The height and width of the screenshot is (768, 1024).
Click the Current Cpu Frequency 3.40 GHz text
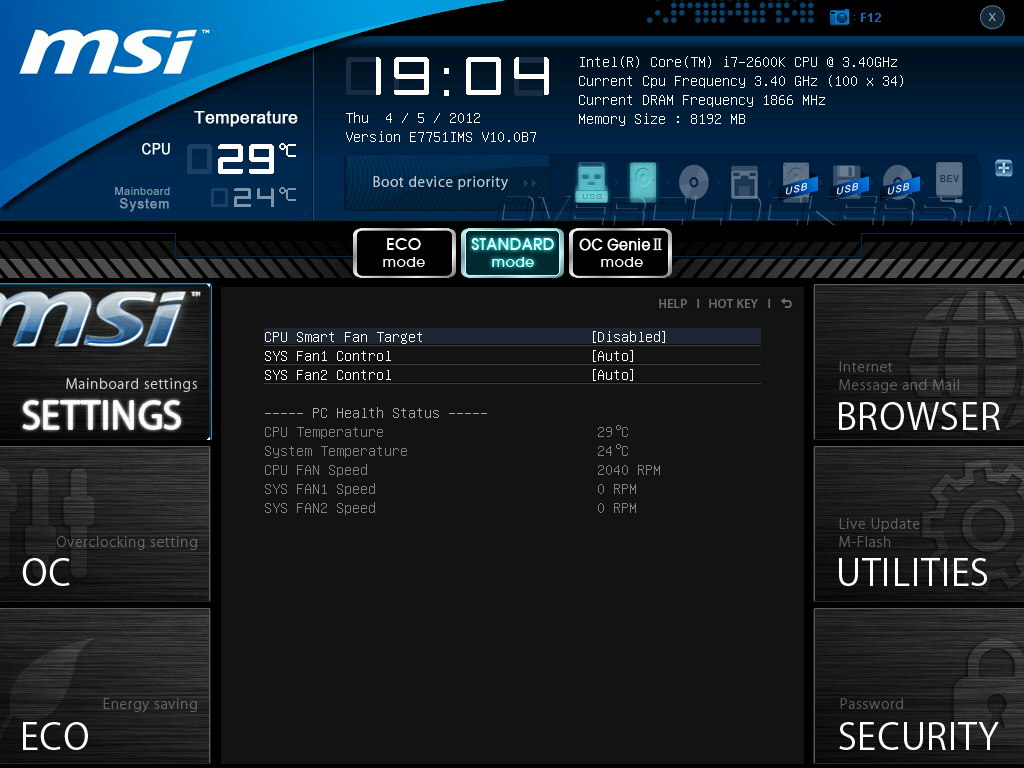(741, 81)
